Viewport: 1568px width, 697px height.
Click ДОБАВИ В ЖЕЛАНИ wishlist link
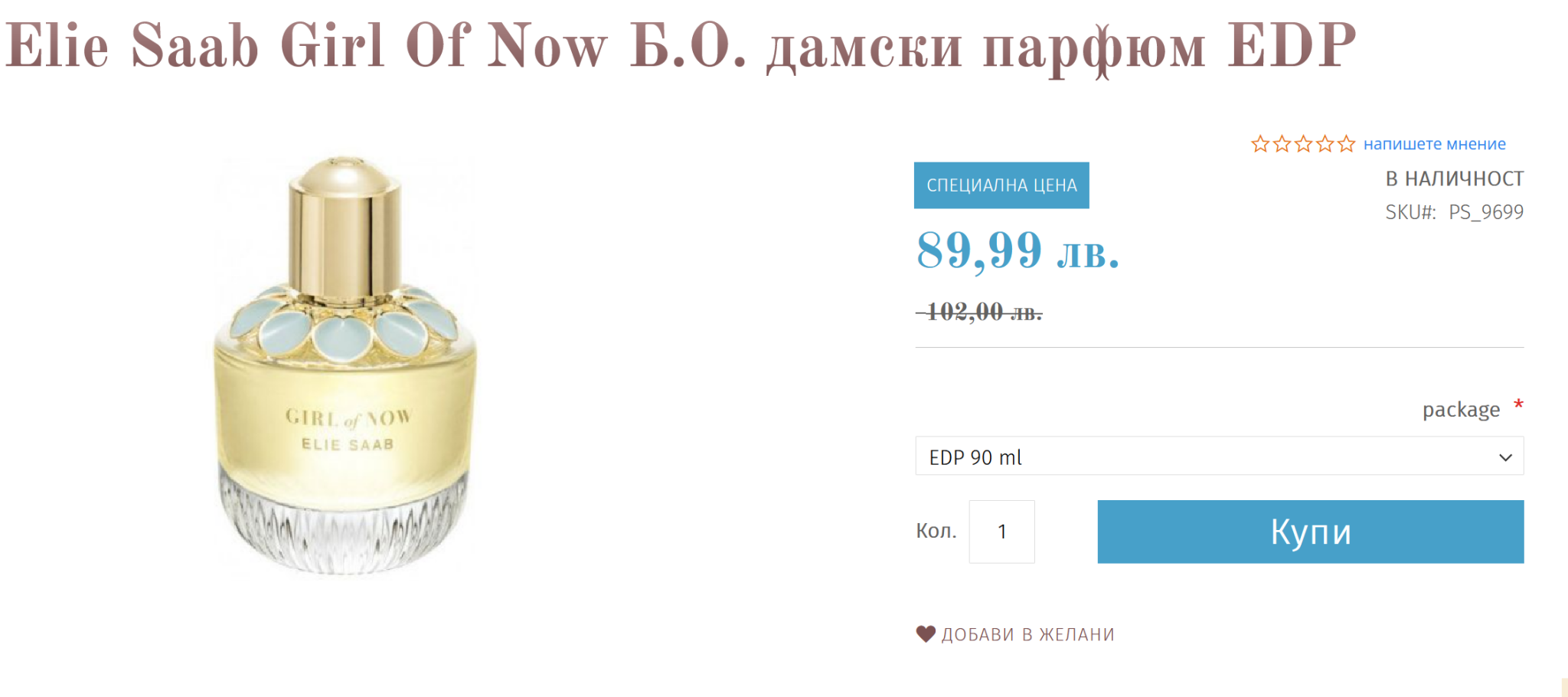click(1027, 634)
